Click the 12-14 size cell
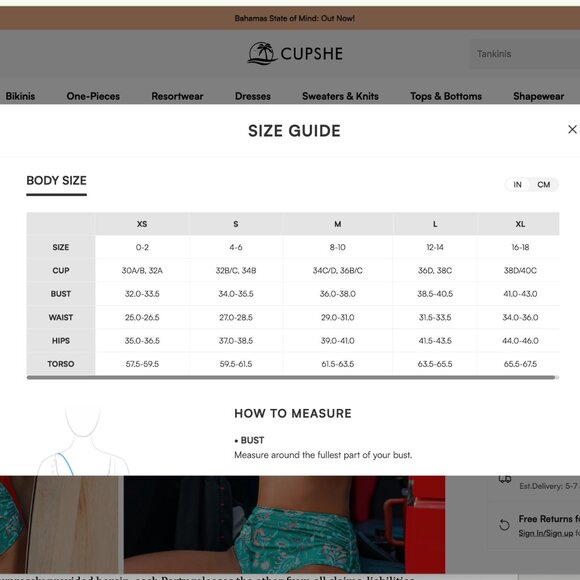The width and height of the screenshot is (580, 580). [435, 247]
